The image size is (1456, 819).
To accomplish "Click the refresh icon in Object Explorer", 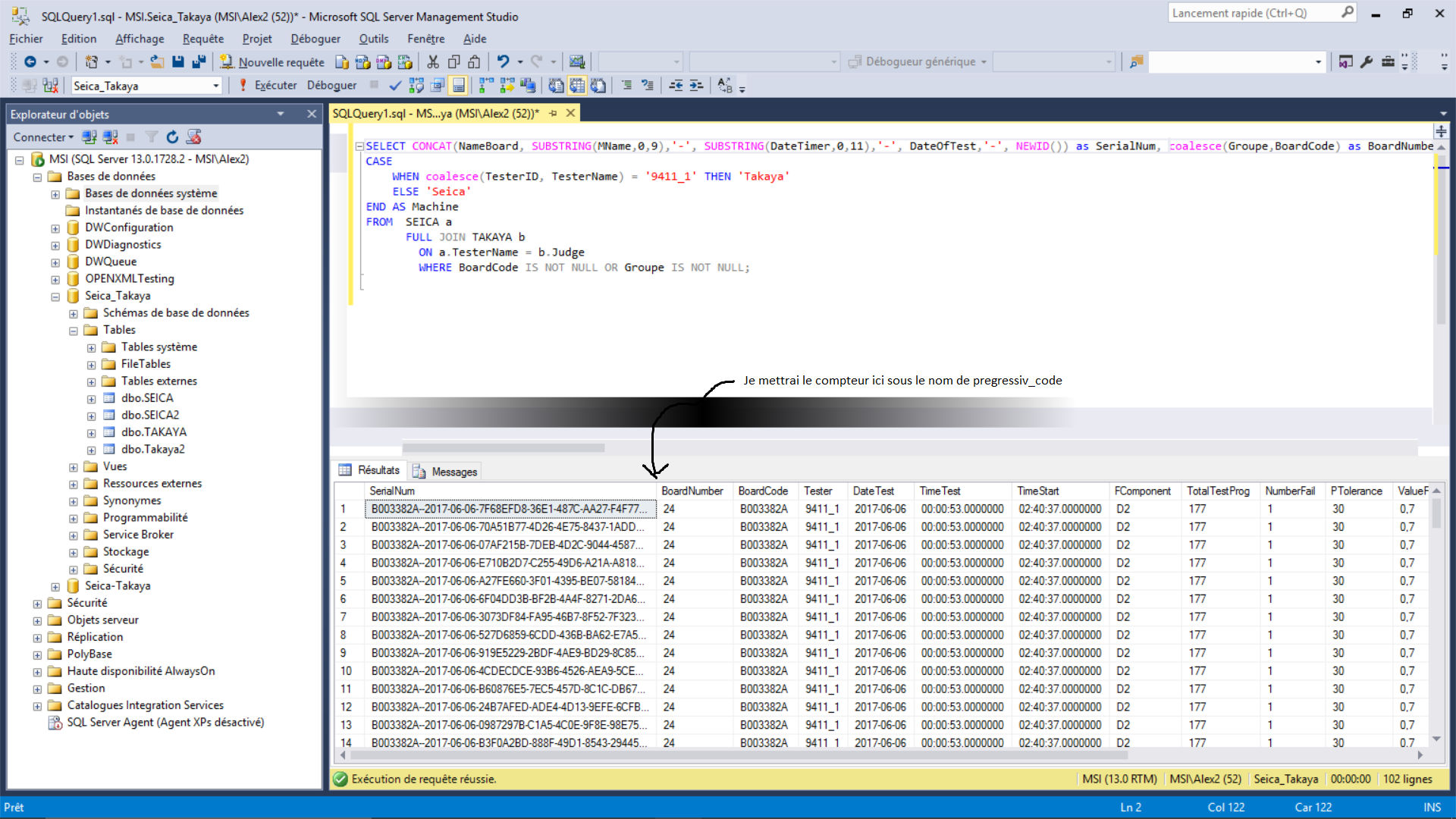I will point(172,137).
